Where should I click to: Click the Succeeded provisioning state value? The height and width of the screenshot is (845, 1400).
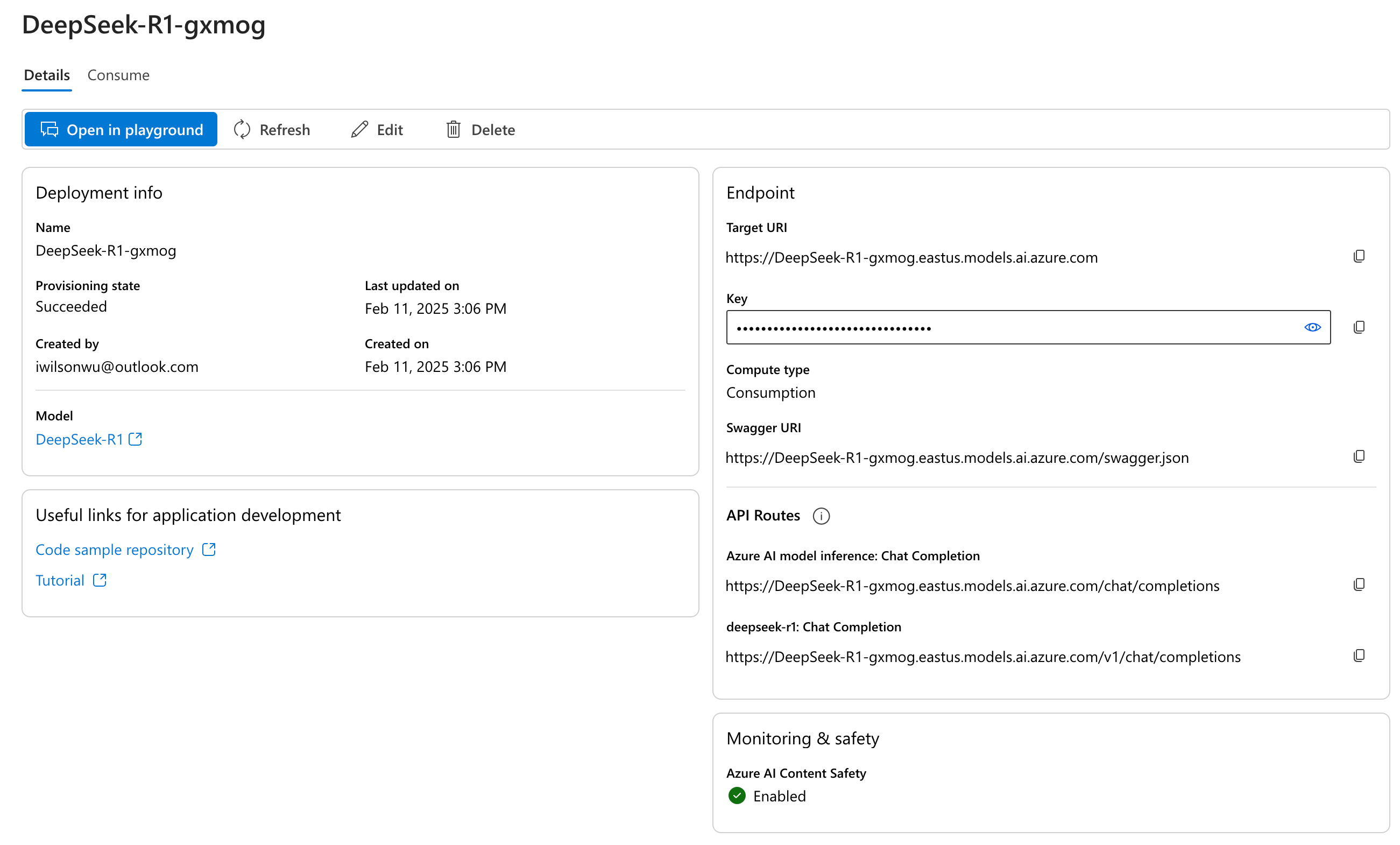click(71, 306)
